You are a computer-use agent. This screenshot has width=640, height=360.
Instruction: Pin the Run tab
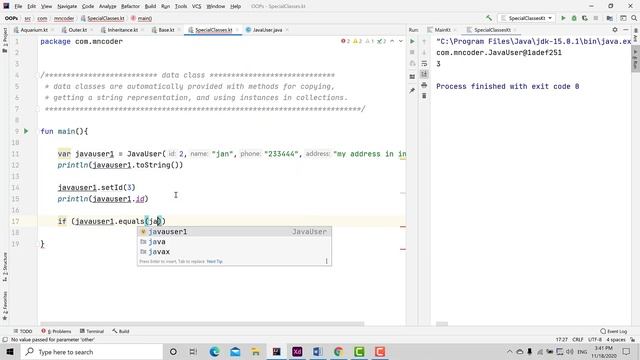[x=412, y=90]
